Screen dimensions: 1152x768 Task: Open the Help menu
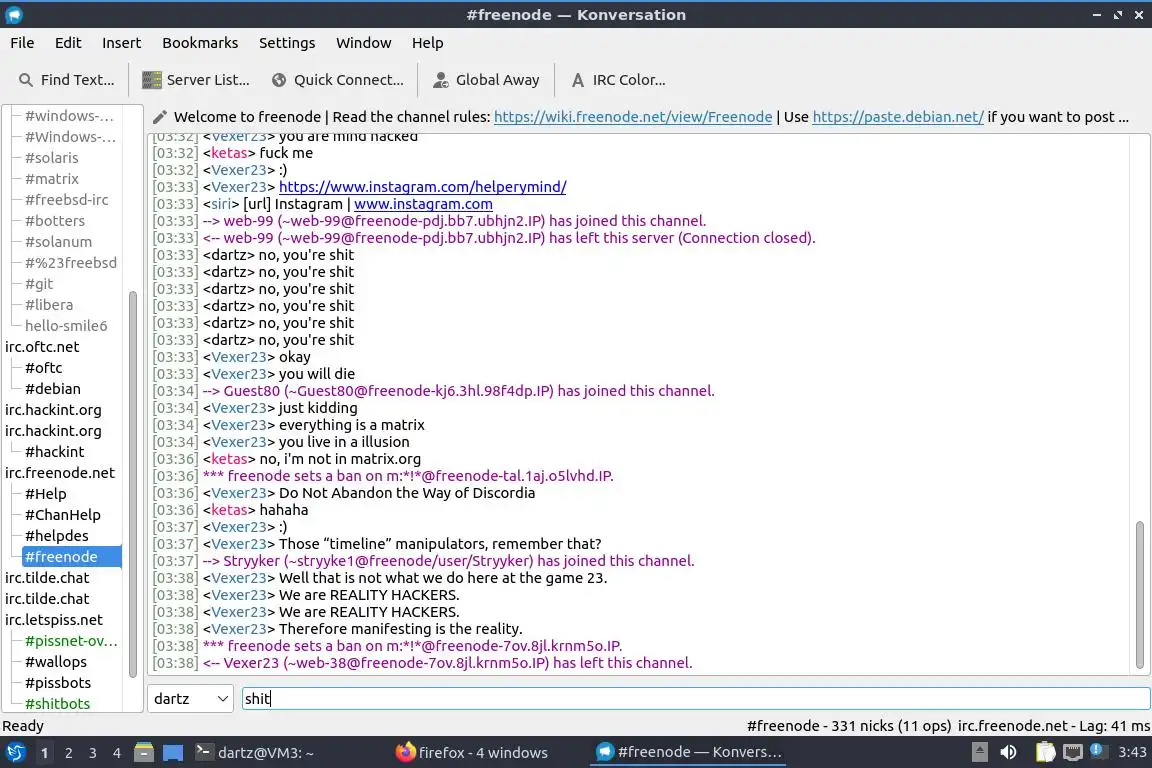427,43
